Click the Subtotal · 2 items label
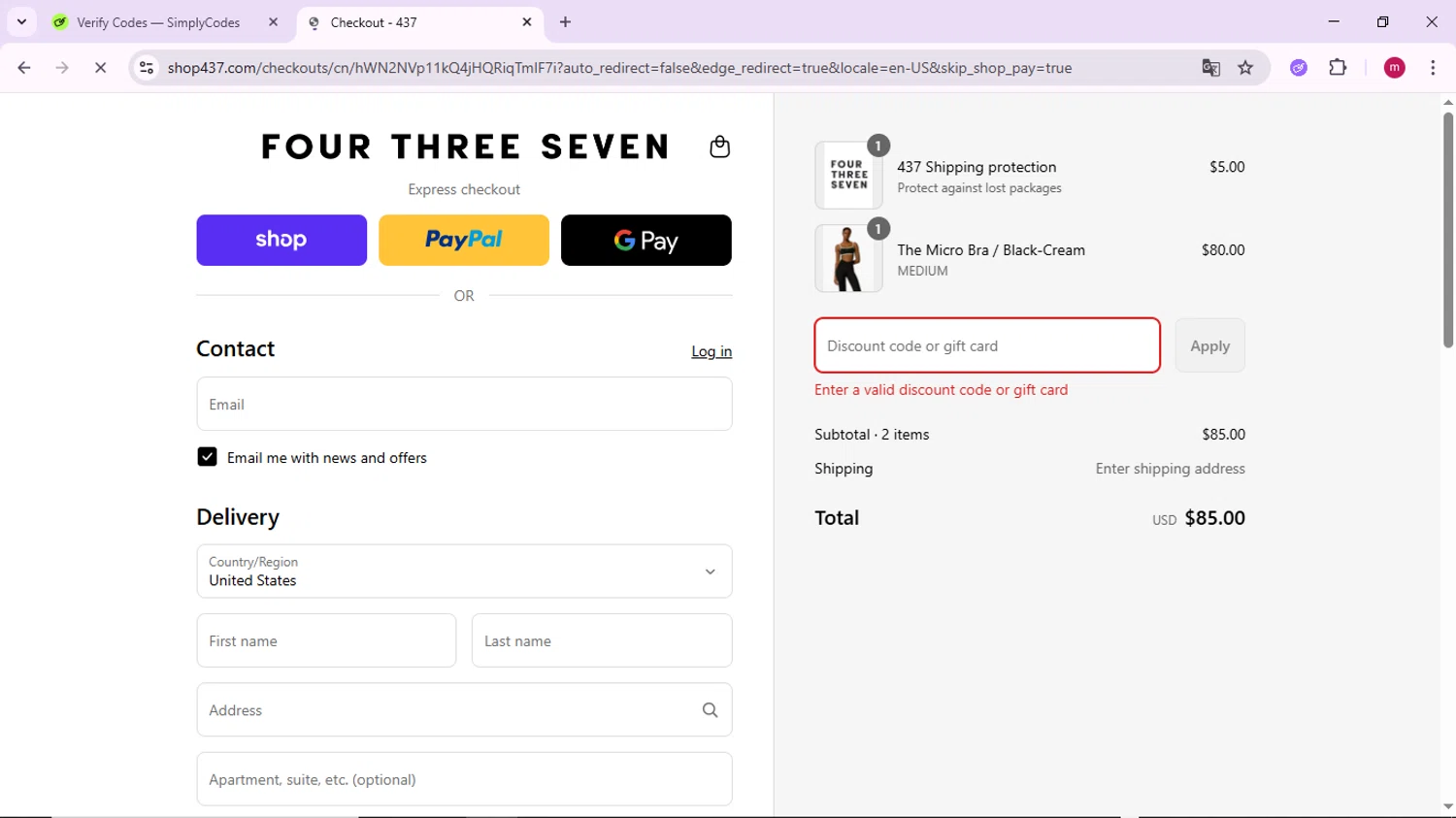The width and height of the screenshot is (1456, 818). pos(872,435)
